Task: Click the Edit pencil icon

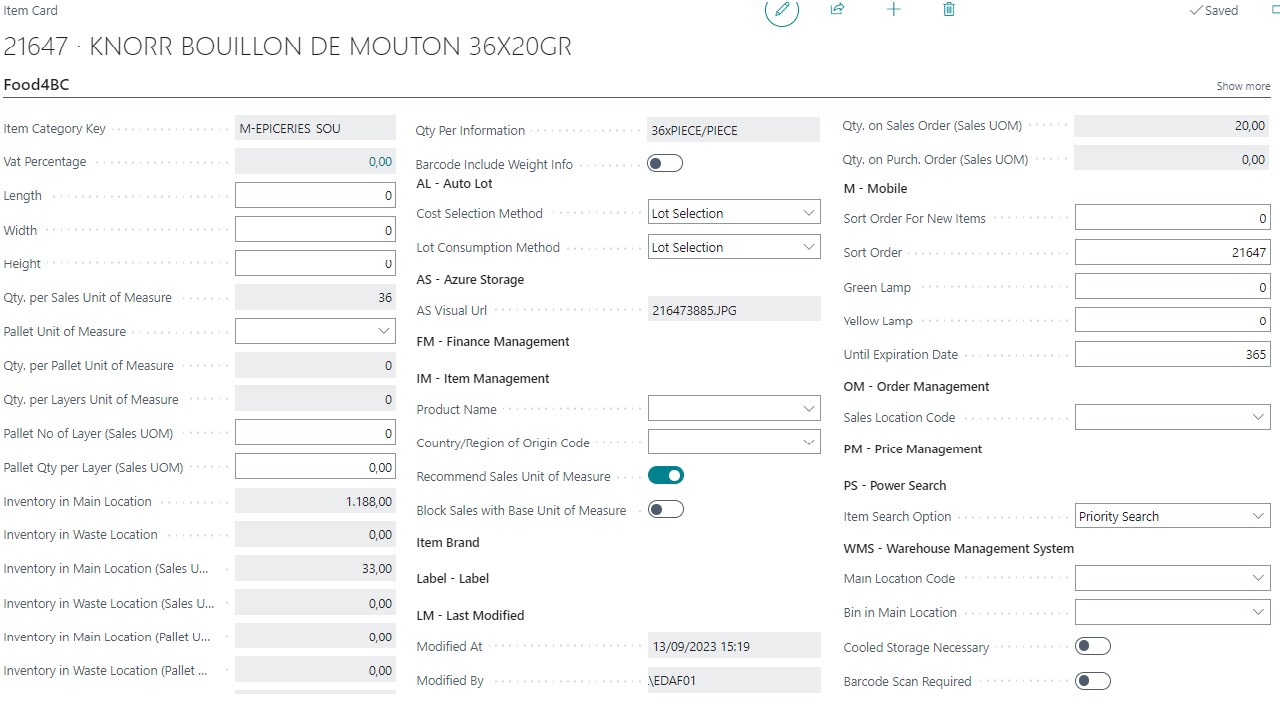Action: 782,10
